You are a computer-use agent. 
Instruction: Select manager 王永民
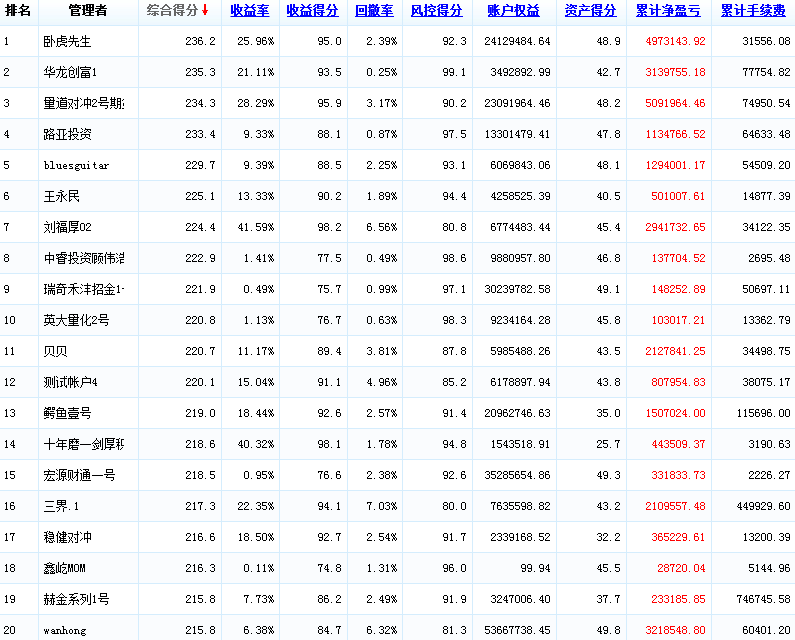[x=61, y=196]
